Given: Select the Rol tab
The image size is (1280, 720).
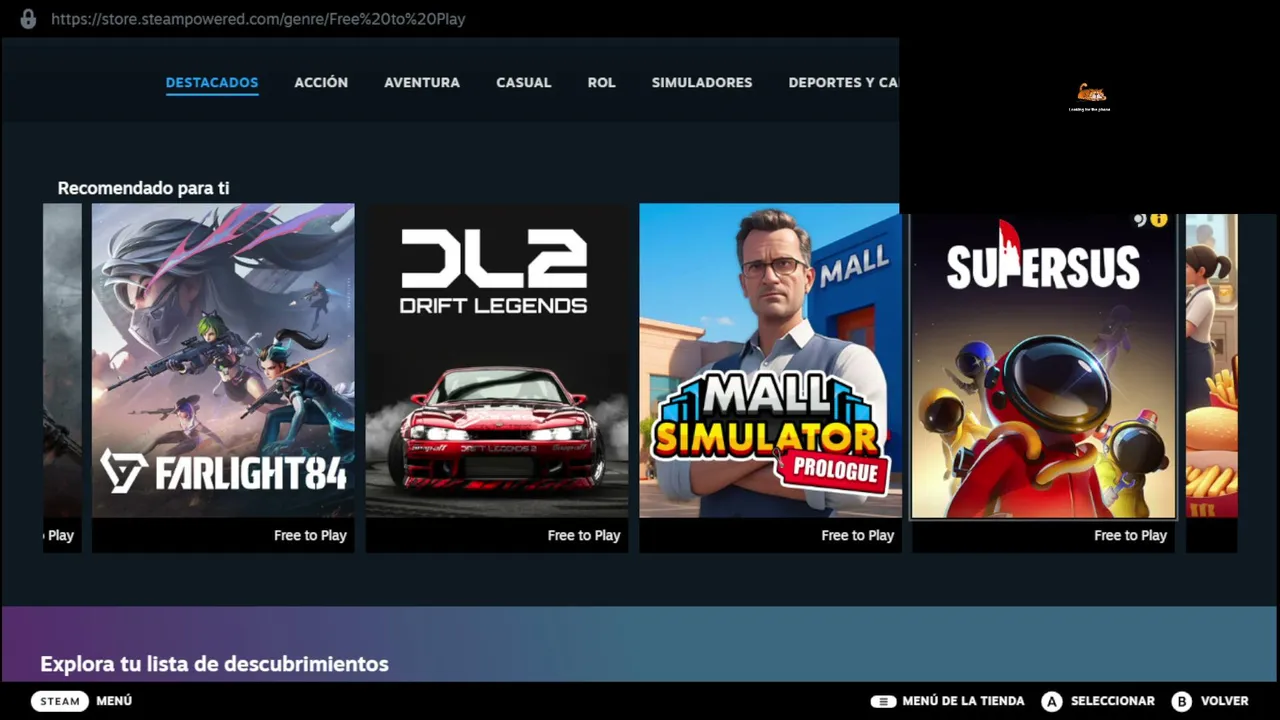Looking at the screenshot, I should click(x=601, y=83).
